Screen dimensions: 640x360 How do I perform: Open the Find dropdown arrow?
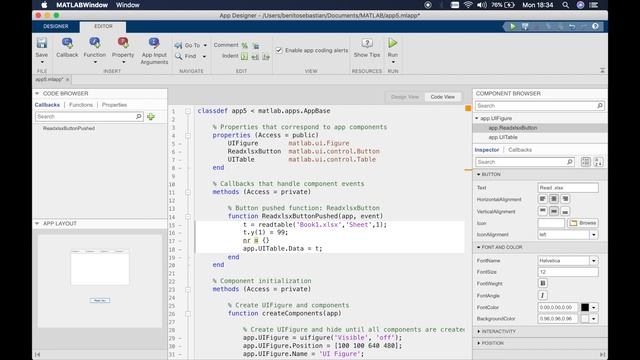[204, 56]
